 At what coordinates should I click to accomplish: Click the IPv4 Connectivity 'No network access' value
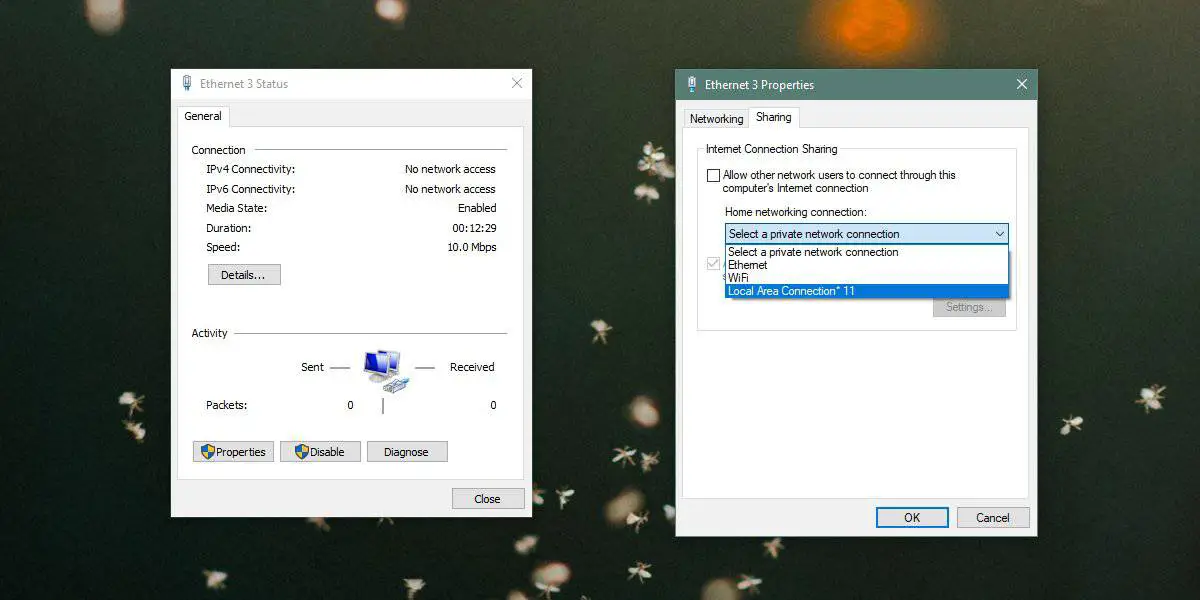click(450, 170)
